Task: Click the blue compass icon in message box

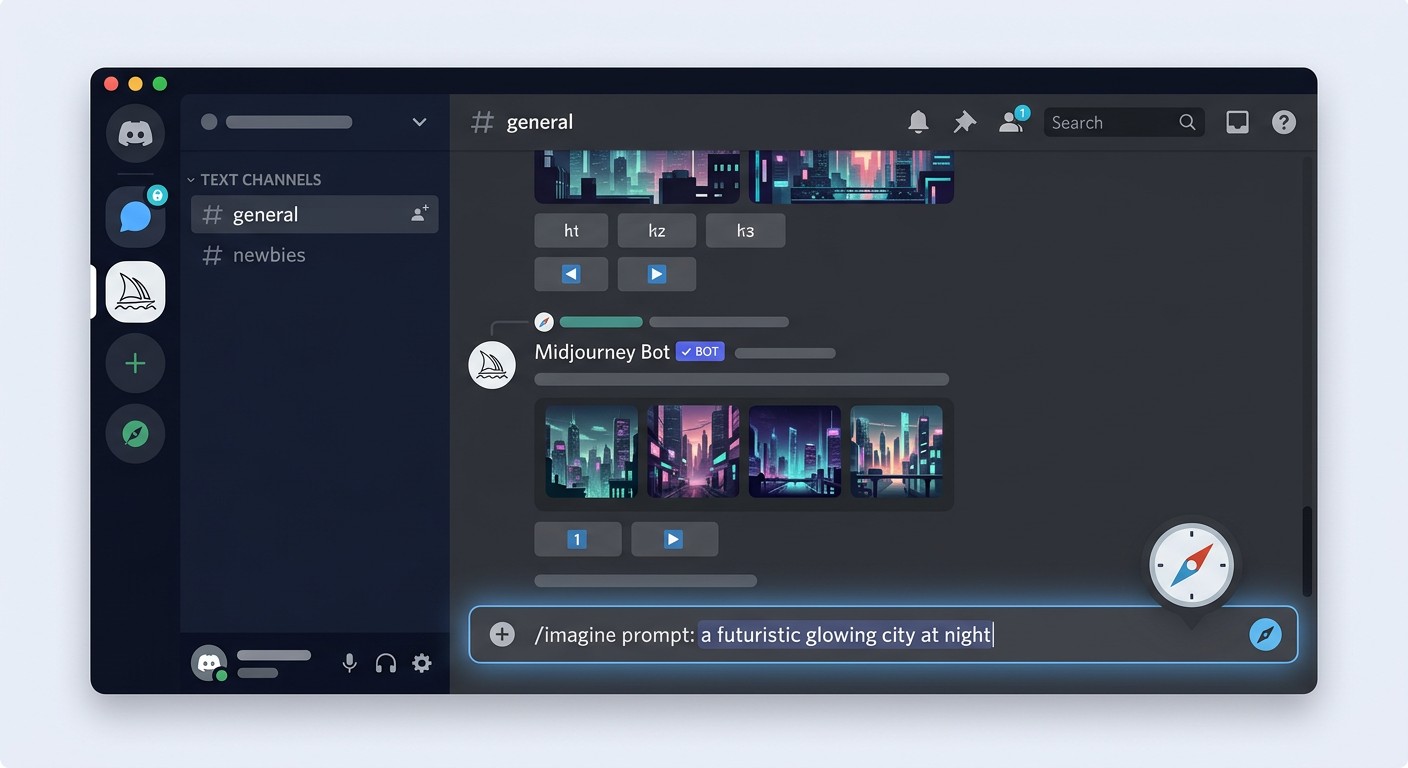Action: [x=1265, y=634]
